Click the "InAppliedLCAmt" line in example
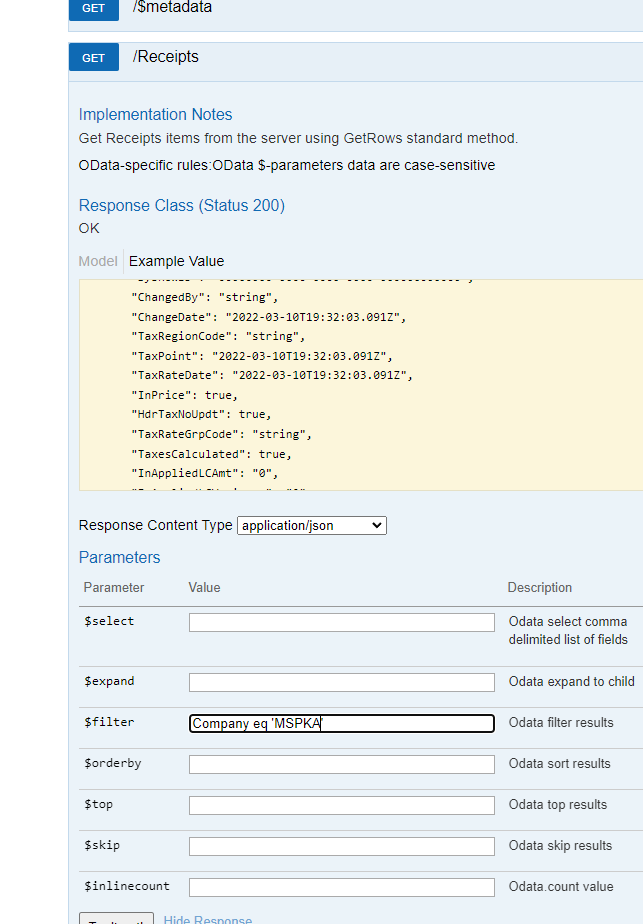The height and width of the screenshot is (924, 643). point(205,473)
